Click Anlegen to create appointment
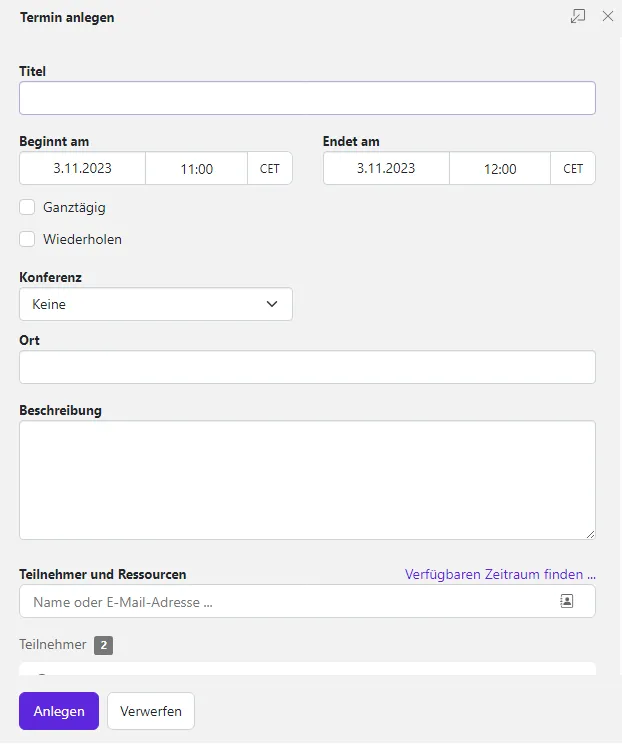This screenshot has width=622, height=744. point(58,711)
